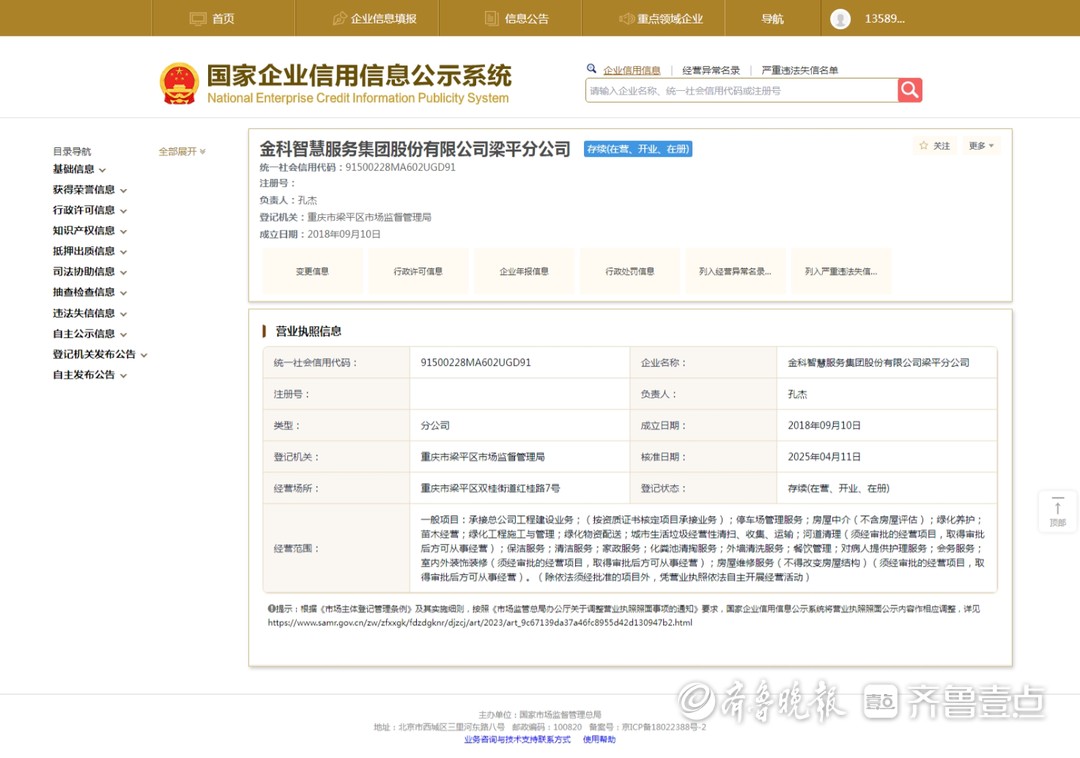Click the 列入严重违法失信 button
Screen dimensions: 1080x758
click(842, 271)
